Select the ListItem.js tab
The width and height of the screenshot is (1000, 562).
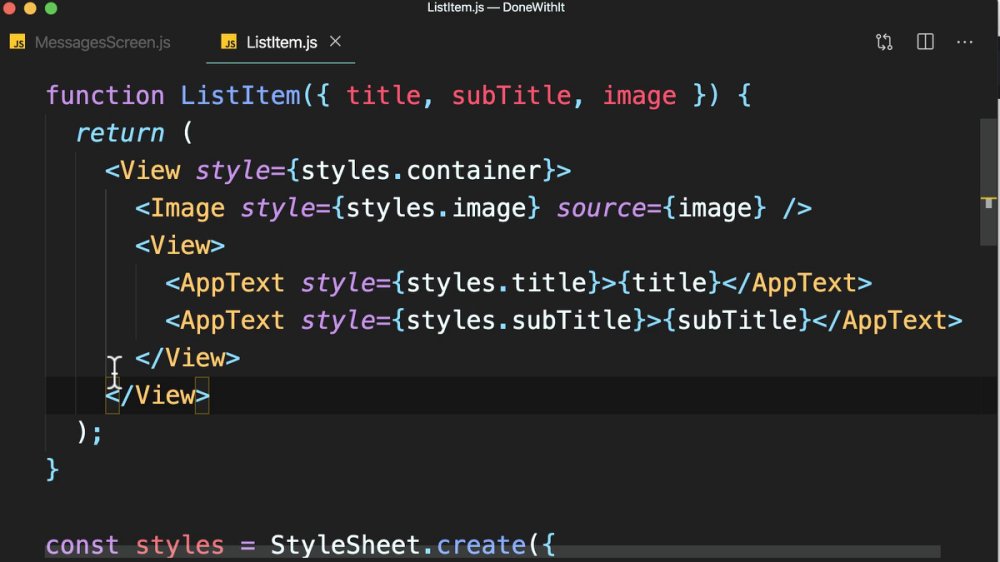pyautogui.click(x=281, y=42)
